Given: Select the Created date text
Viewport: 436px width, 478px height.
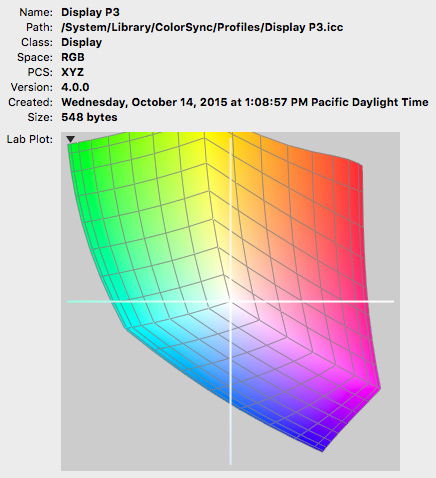Looking at the screenshot, I should (x=245, y=102).
